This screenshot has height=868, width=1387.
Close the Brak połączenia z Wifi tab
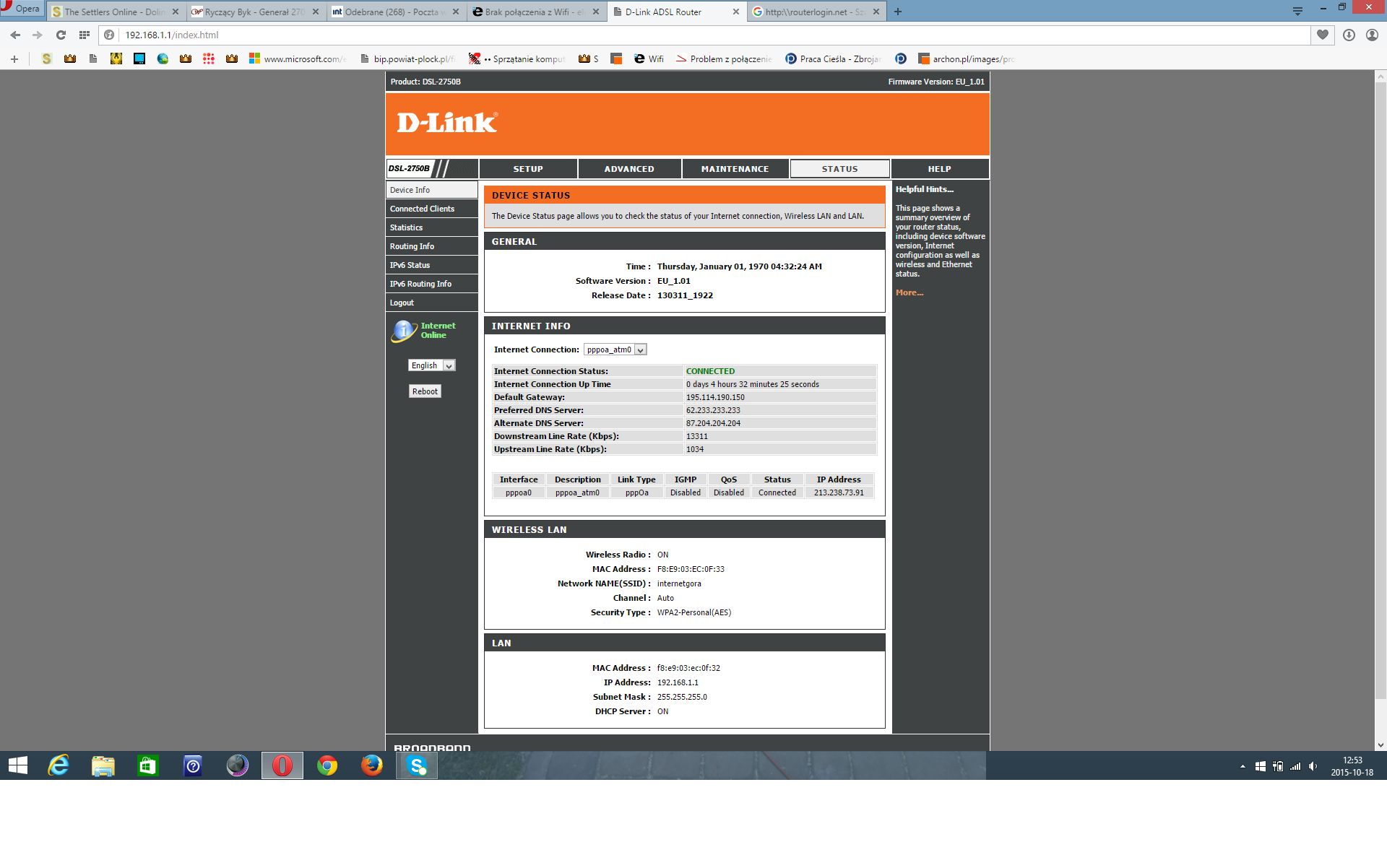(596, 12)
